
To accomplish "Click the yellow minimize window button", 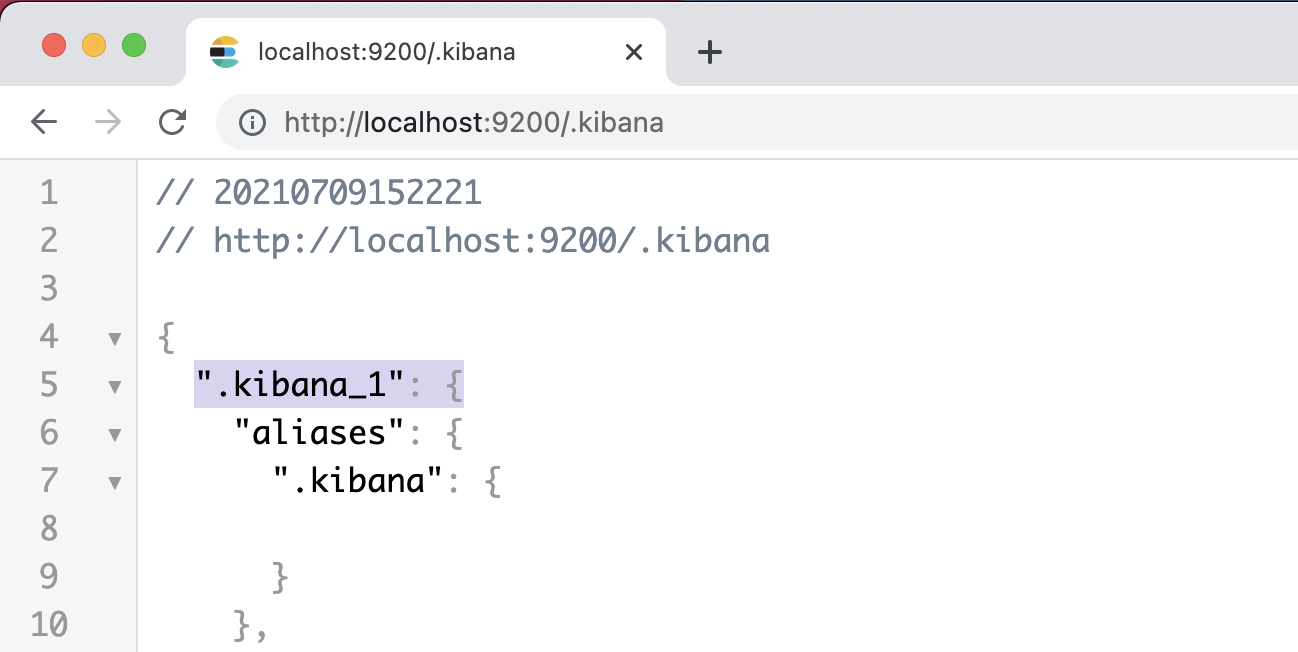I will coord(94,45).
